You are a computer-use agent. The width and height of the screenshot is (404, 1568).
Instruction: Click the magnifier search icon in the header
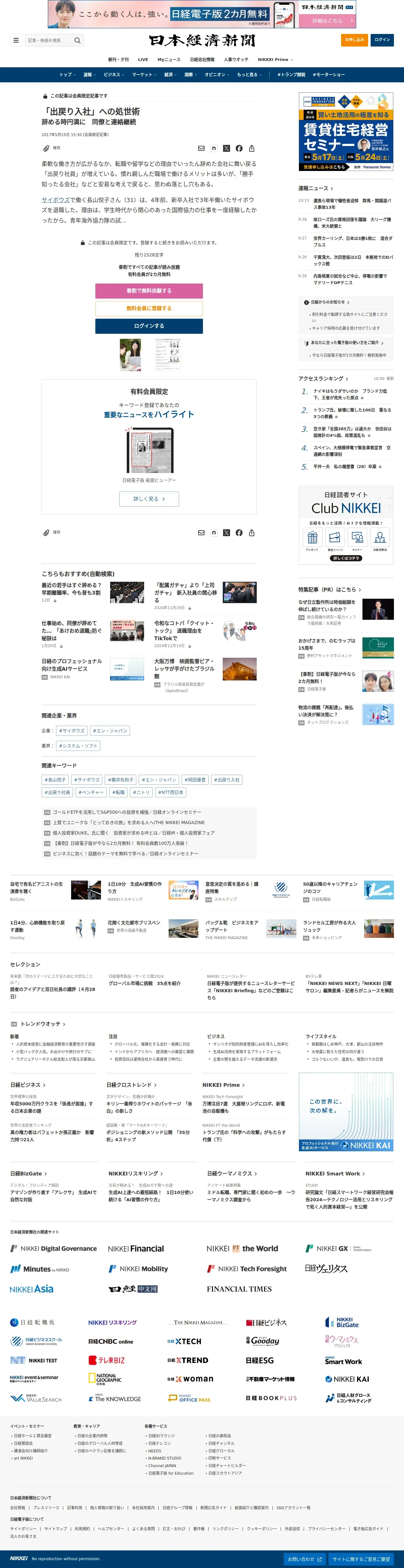pyautogui.click(x=77, y=40)
